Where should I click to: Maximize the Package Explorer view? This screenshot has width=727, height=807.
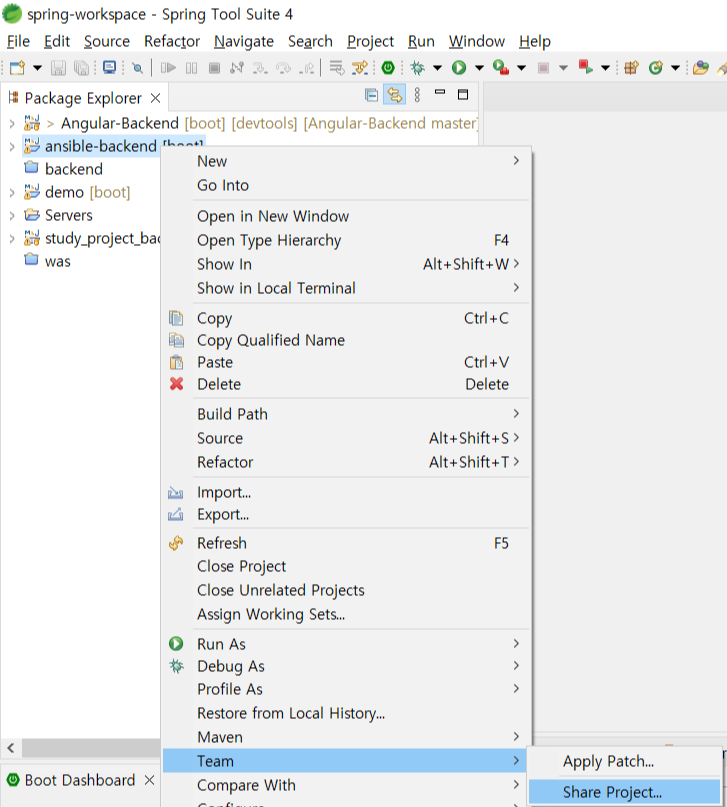[463, 94]
